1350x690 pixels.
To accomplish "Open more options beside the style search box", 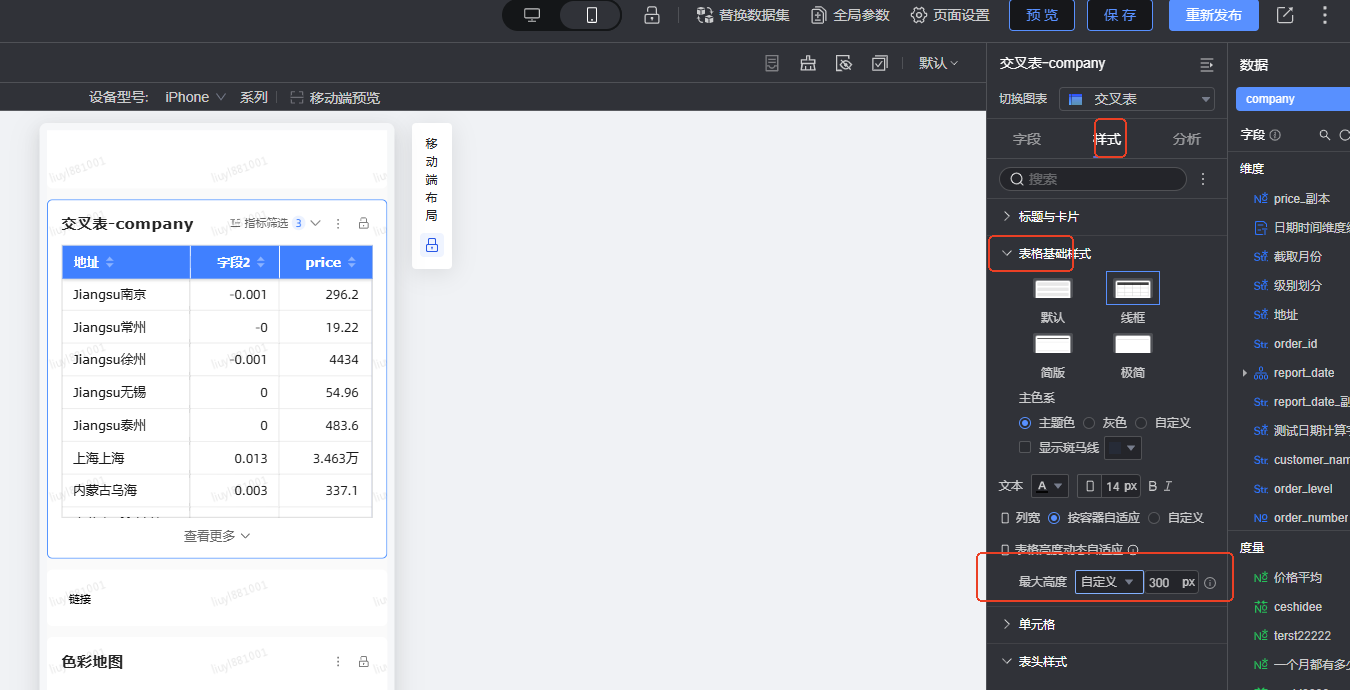I will coord(1203,179).
